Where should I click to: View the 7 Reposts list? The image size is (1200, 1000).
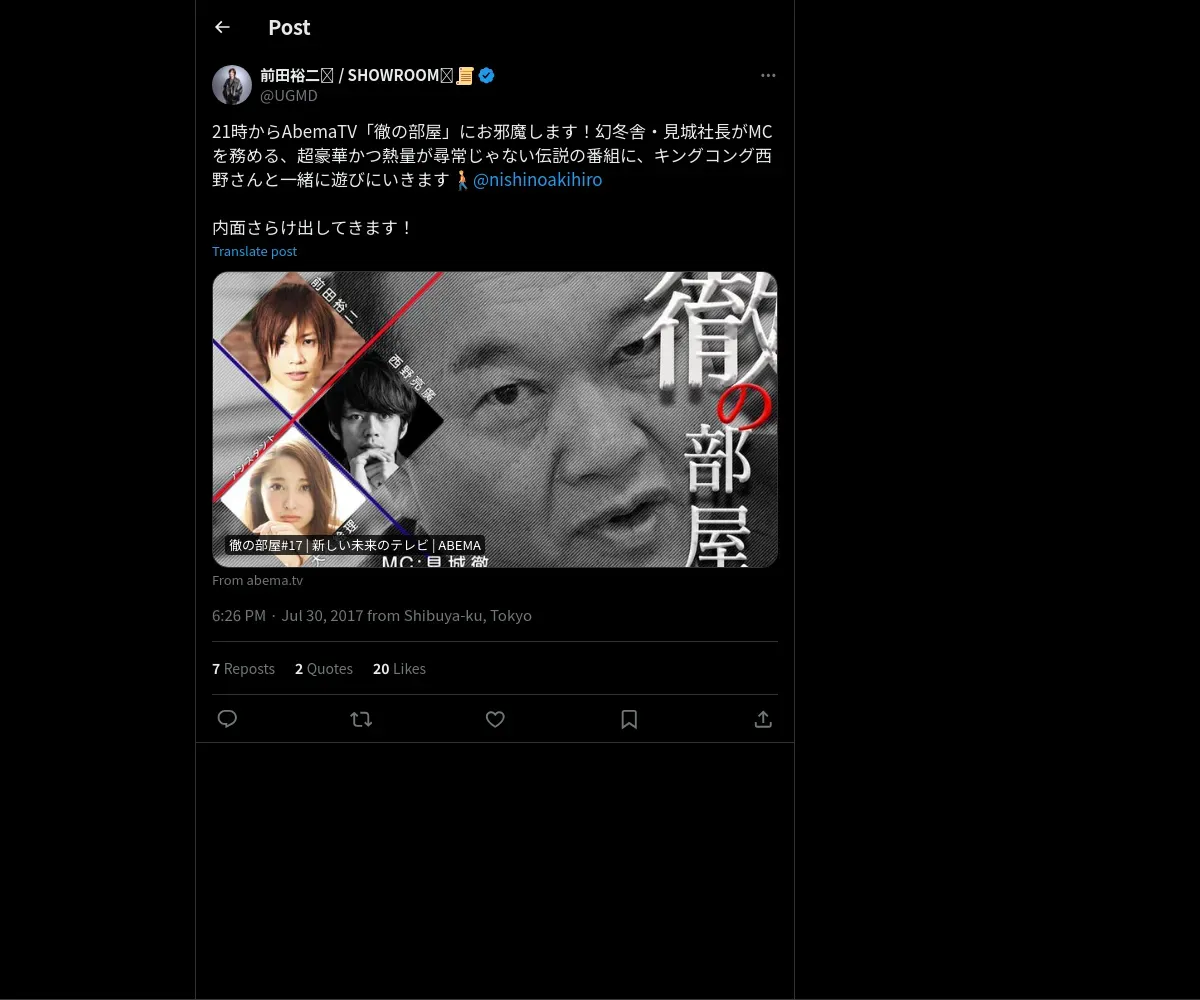[x=243, y=668]
